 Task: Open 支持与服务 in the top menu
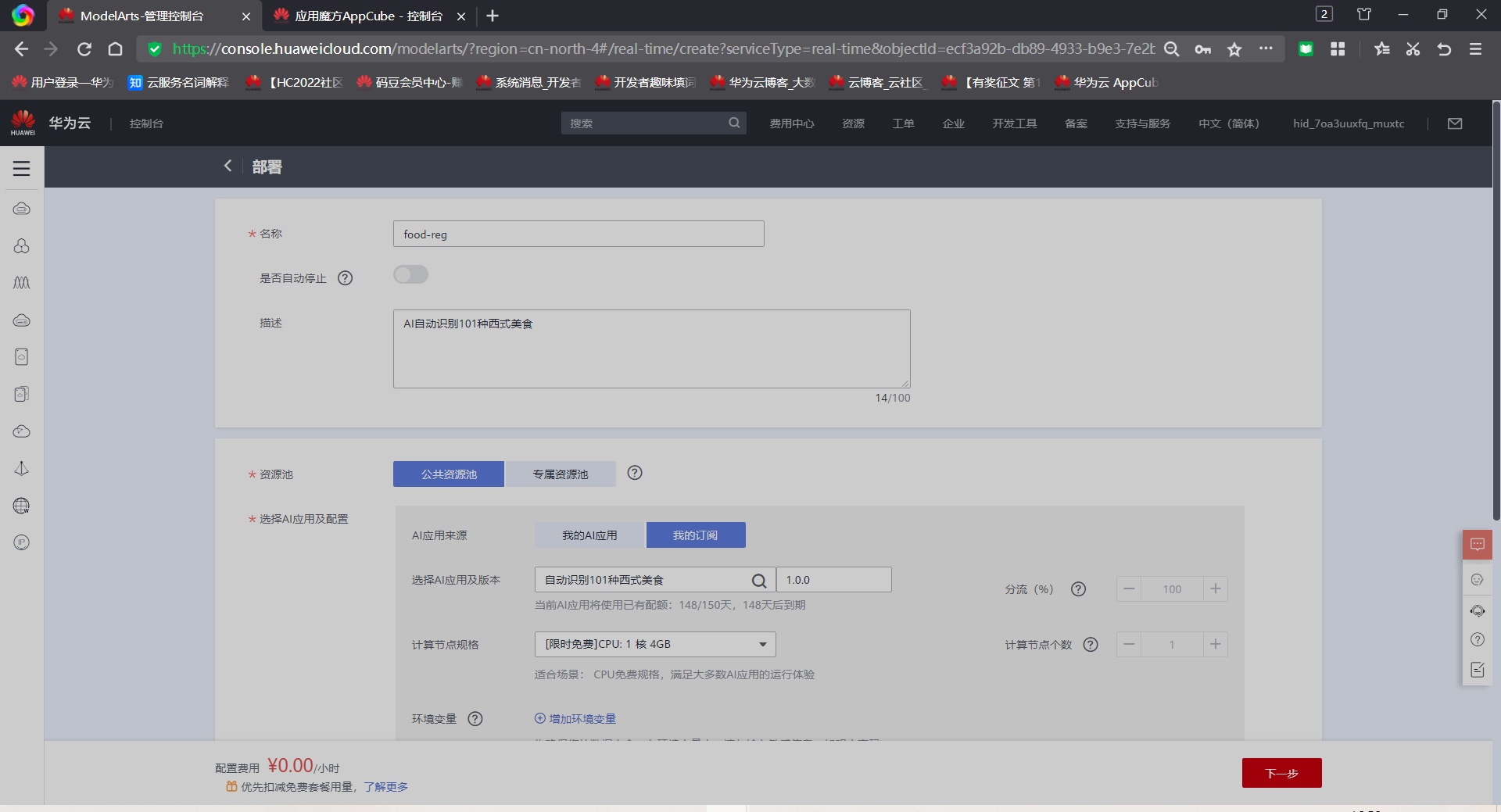tap(1143, 123)
